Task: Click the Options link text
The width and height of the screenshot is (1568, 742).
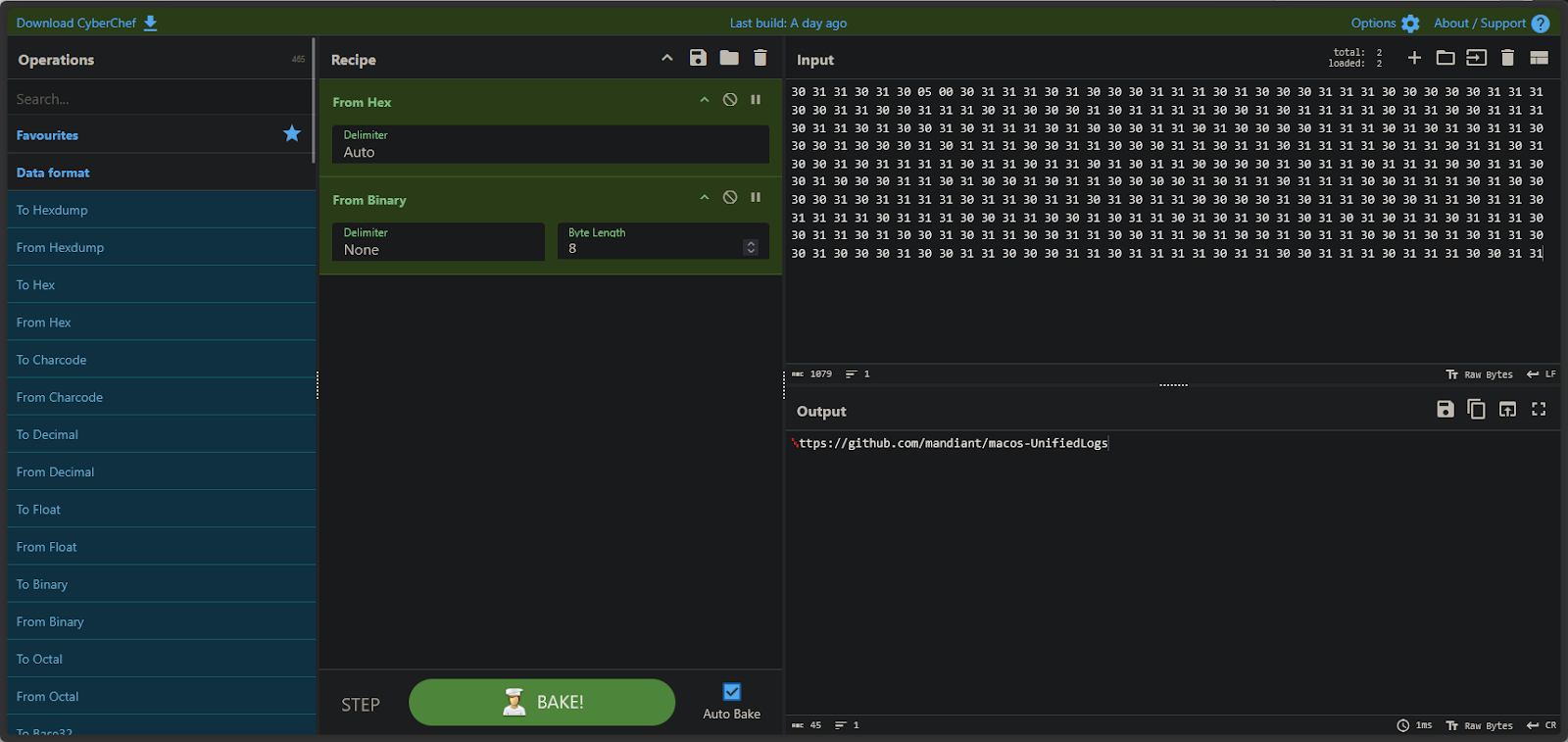Action: click(1373, 23)
